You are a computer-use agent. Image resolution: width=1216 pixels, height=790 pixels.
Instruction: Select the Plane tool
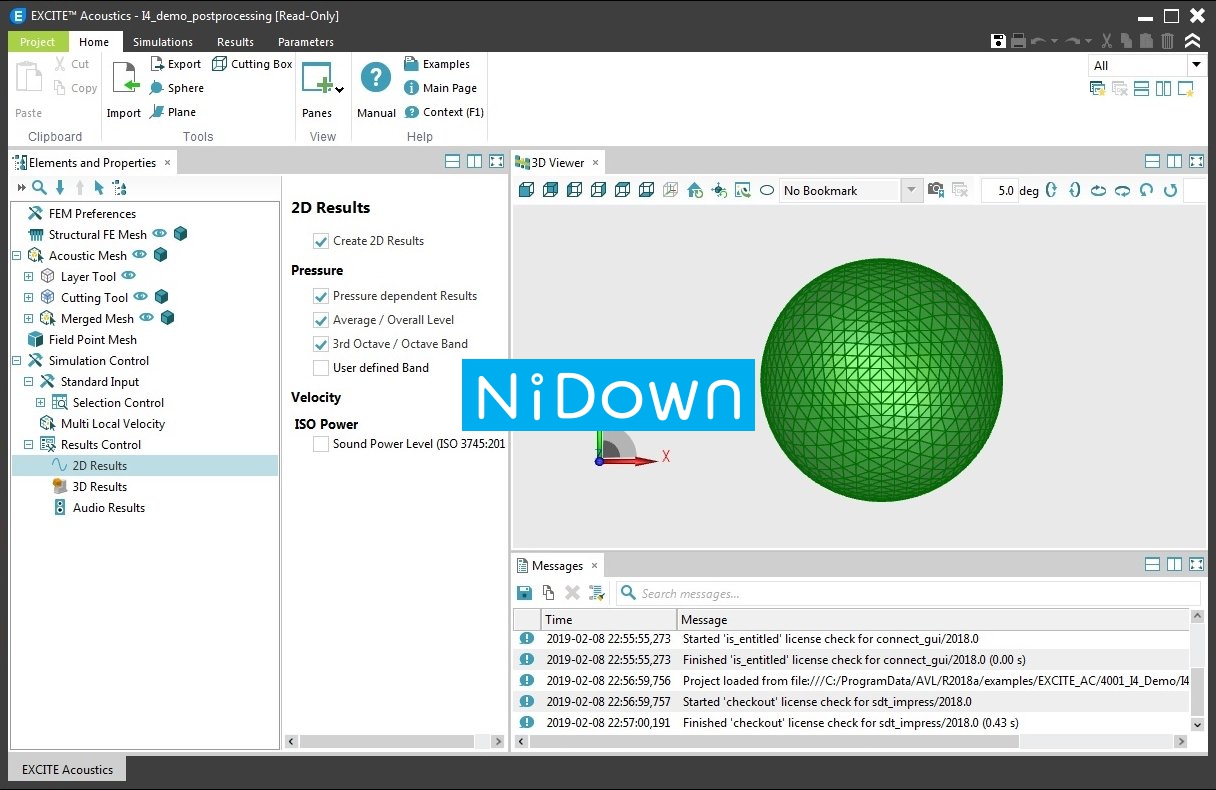[x=173, y=112]
